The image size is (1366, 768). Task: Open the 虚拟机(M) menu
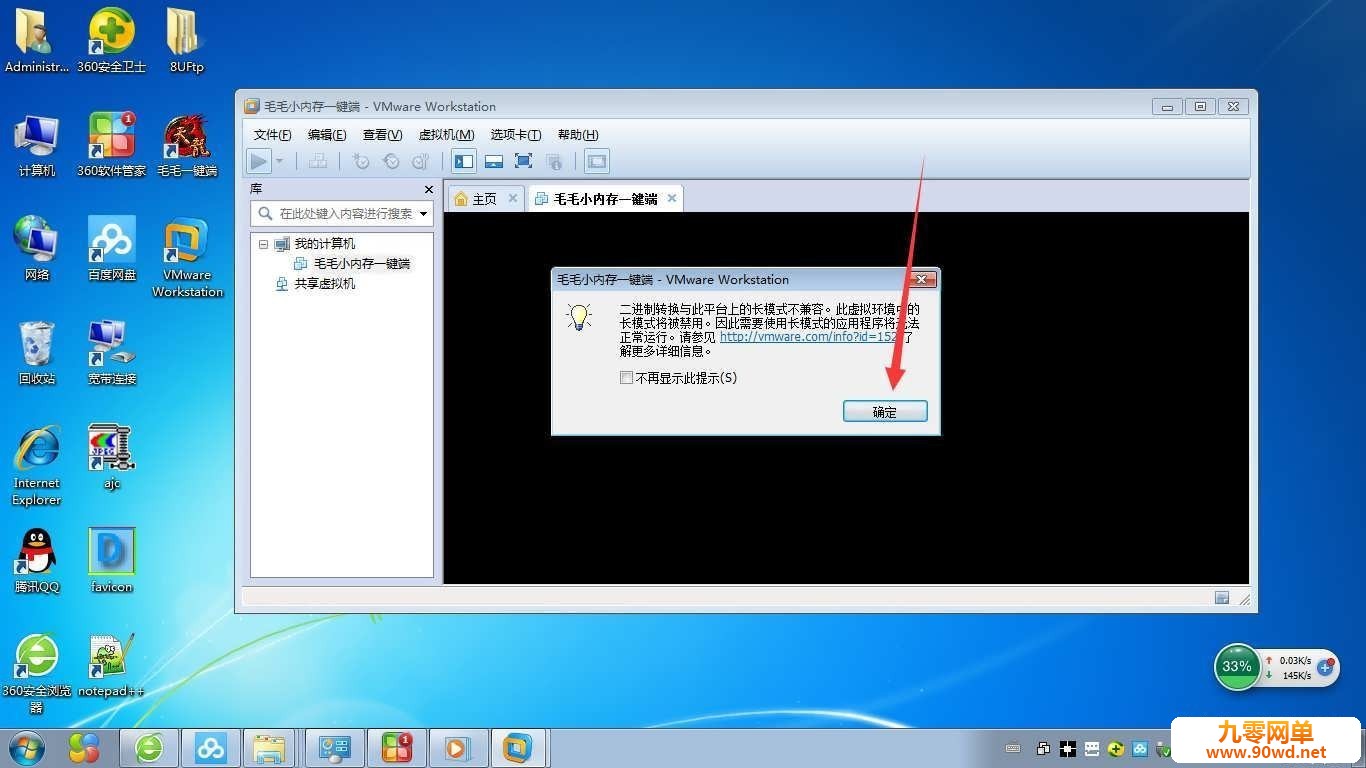446,135
